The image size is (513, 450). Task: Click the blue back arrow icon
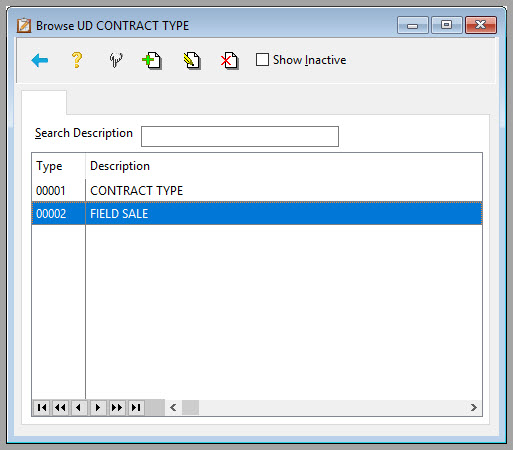point(40,60)
